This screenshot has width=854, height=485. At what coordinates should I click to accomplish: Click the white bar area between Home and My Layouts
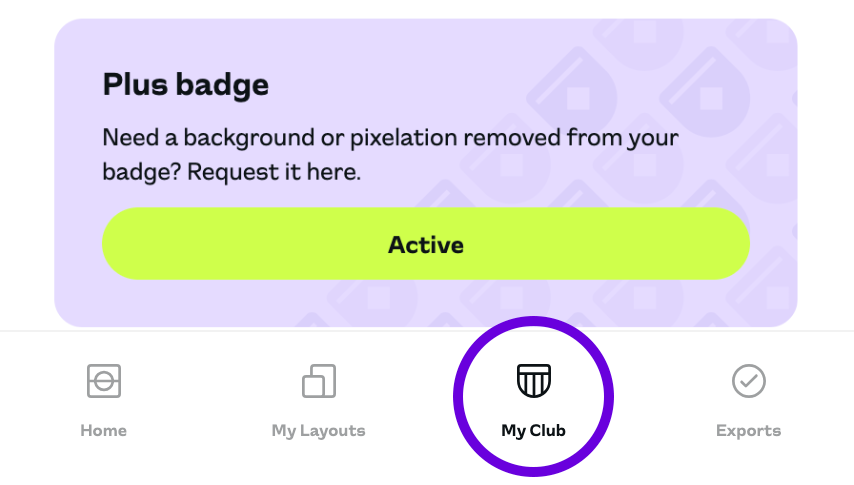211,403
